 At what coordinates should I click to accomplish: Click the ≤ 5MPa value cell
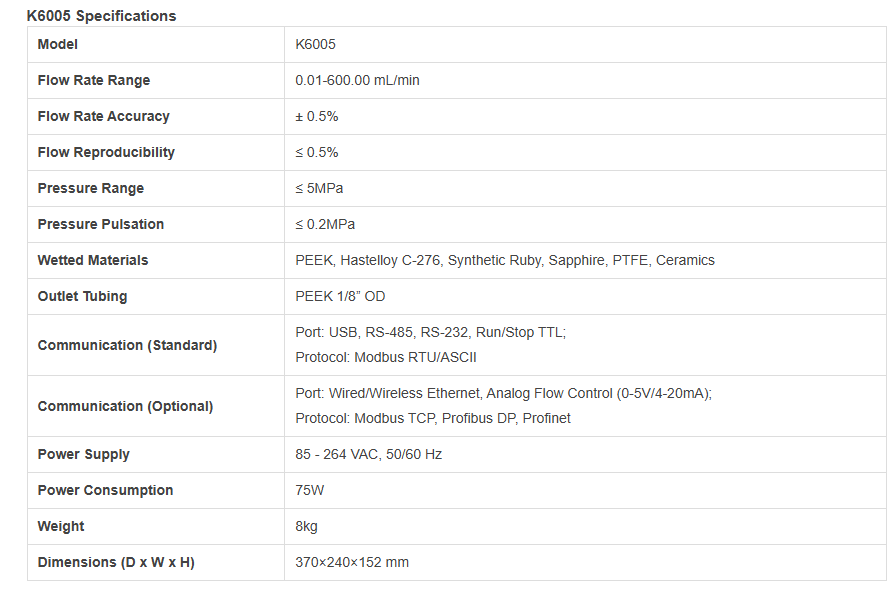click(319, 188)
